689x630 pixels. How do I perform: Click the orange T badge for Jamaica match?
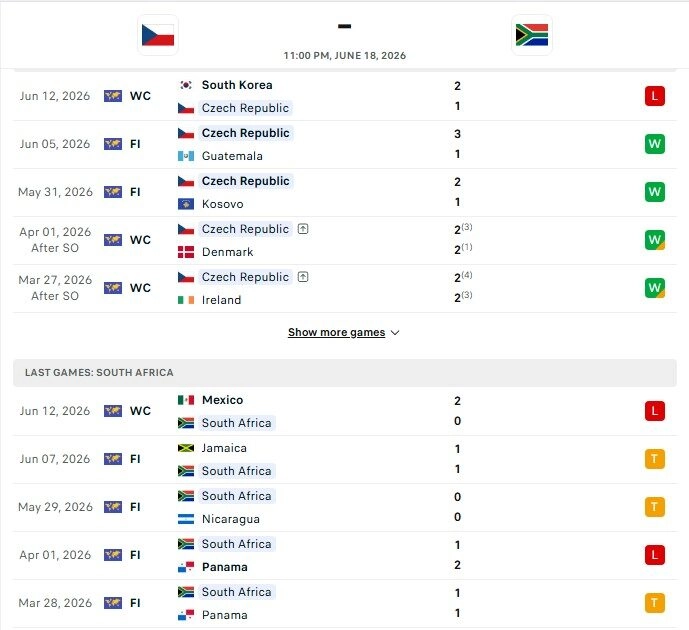(654, 459)
